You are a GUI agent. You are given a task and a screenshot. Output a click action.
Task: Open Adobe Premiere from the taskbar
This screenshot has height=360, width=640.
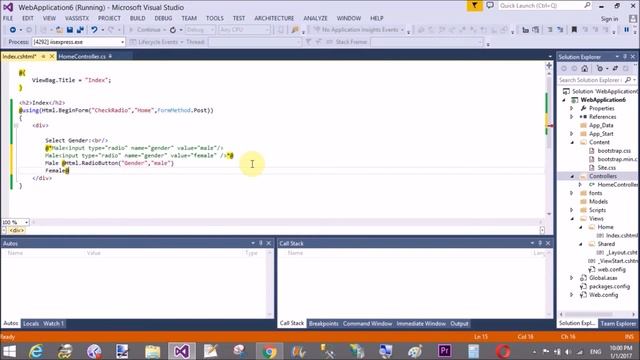444,351
